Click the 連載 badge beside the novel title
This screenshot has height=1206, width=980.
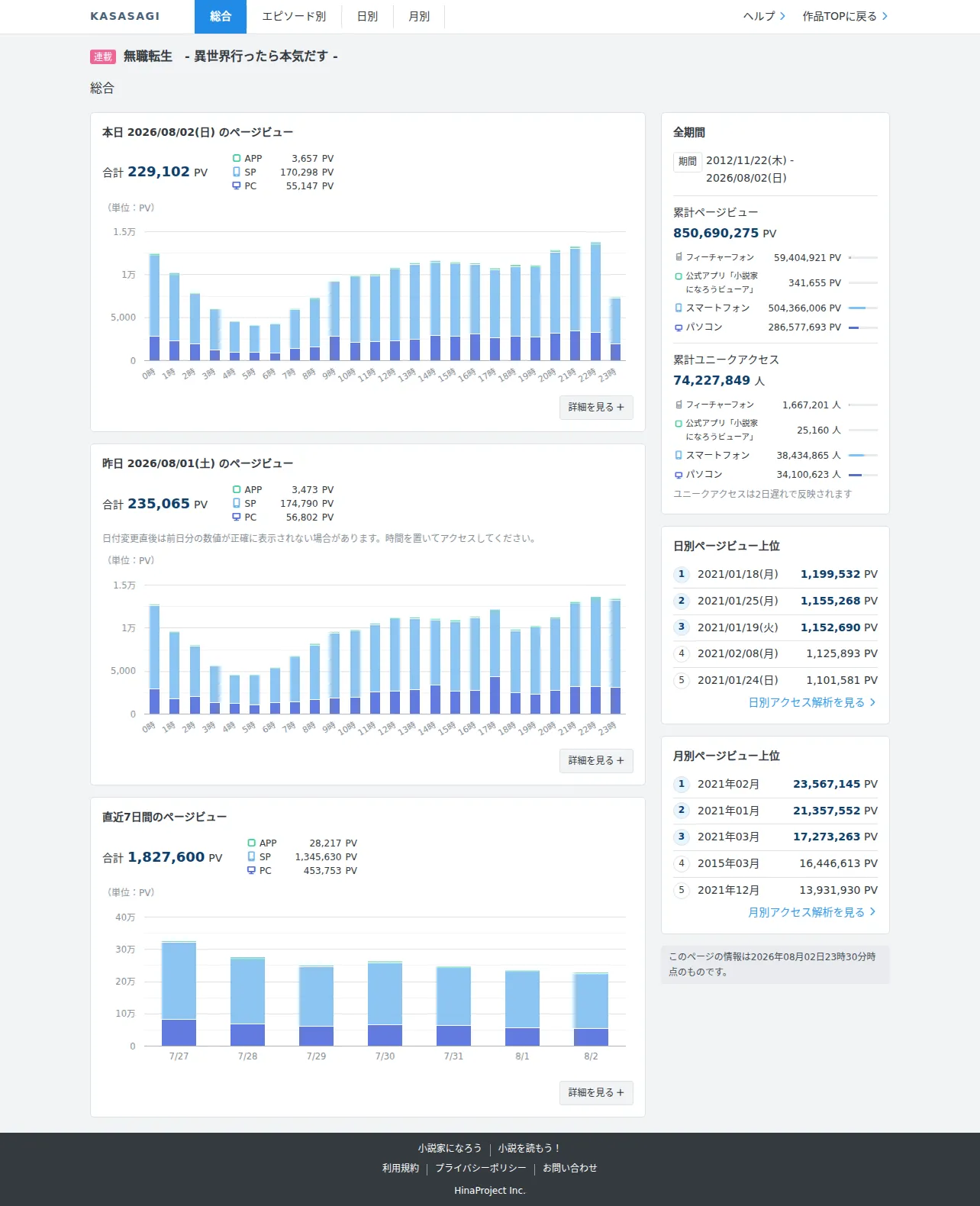point(103,56)
